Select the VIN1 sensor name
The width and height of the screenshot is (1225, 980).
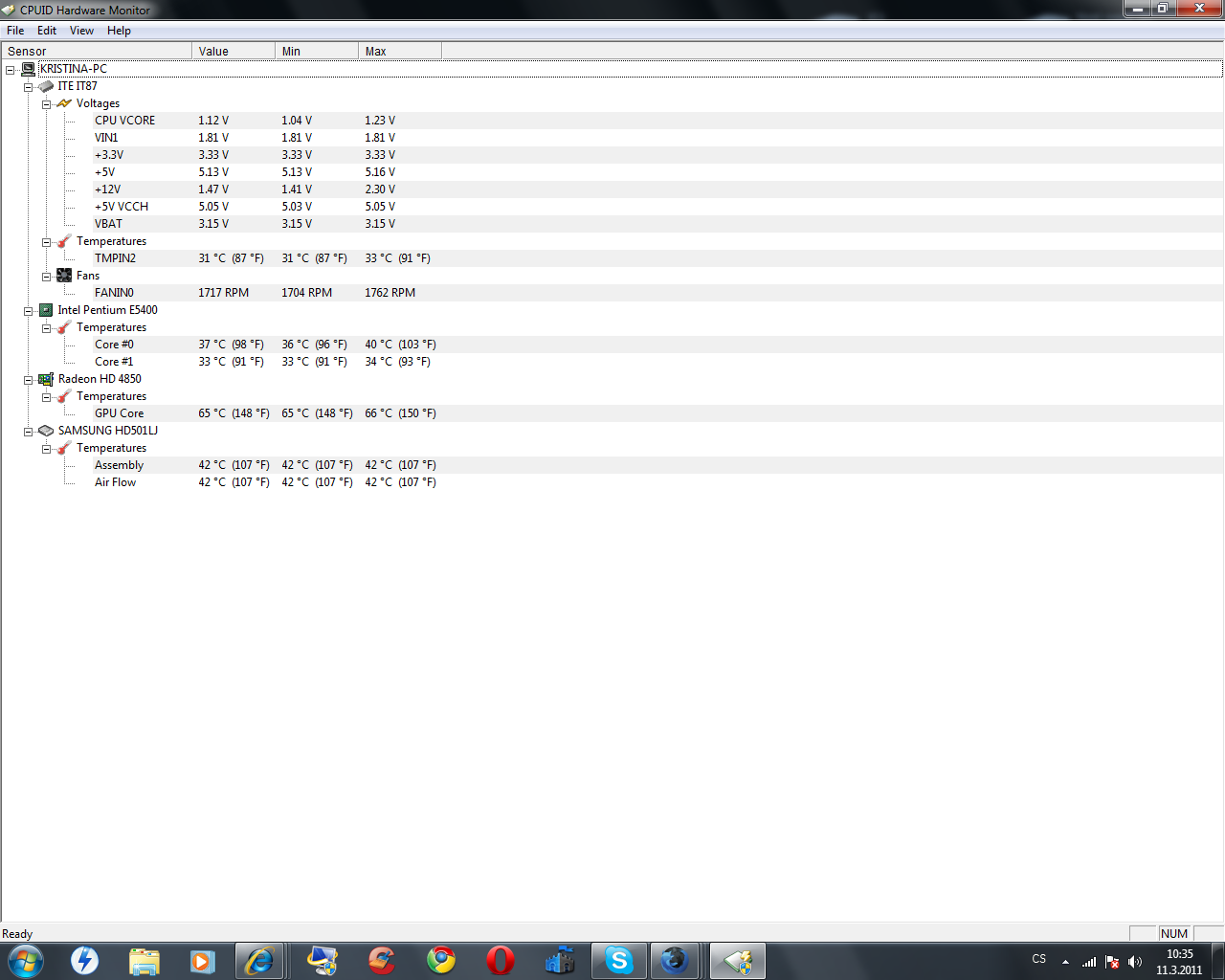(106, 138)
